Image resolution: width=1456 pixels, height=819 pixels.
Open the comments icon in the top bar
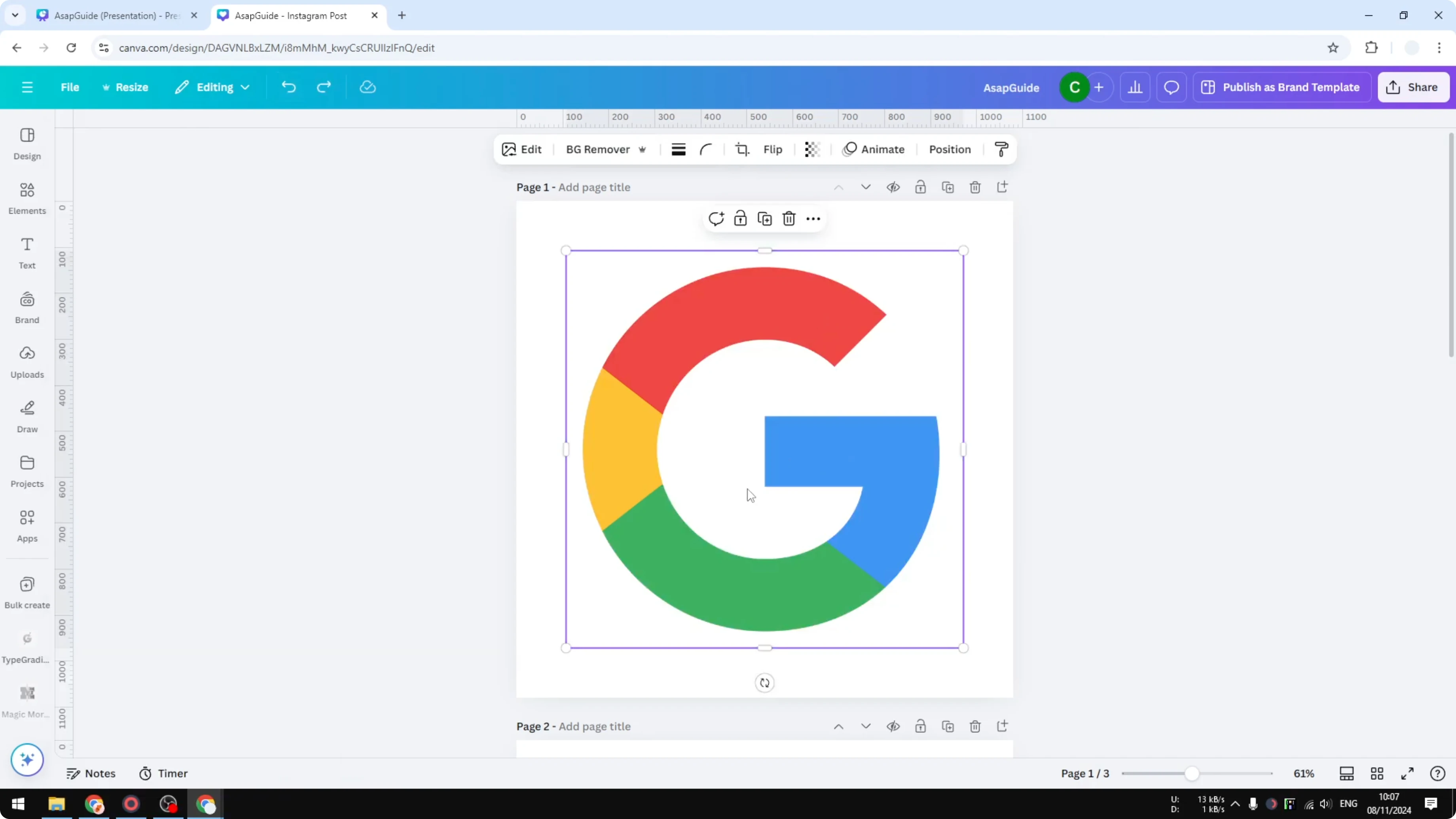[1171, 87]
